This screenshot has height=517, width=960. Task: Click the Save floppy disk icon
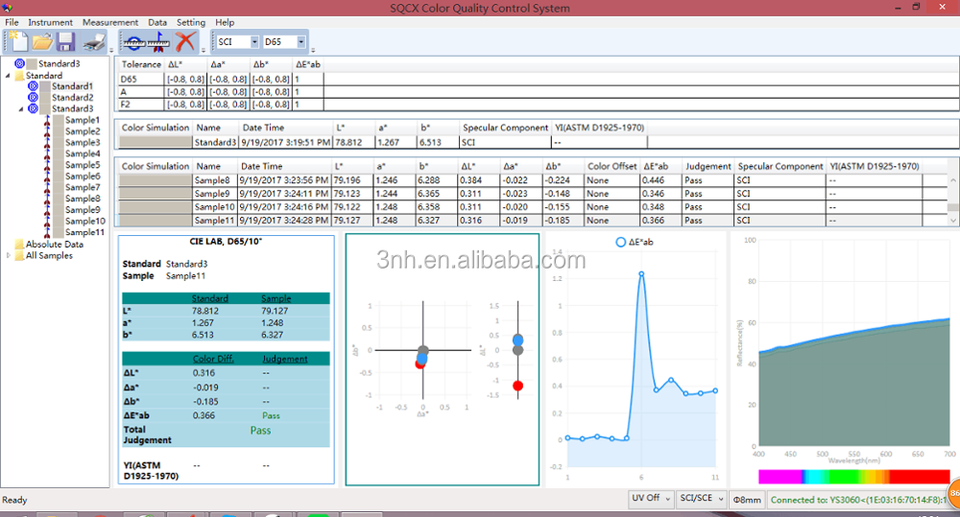pyautogui.click(x=66, y=42)
